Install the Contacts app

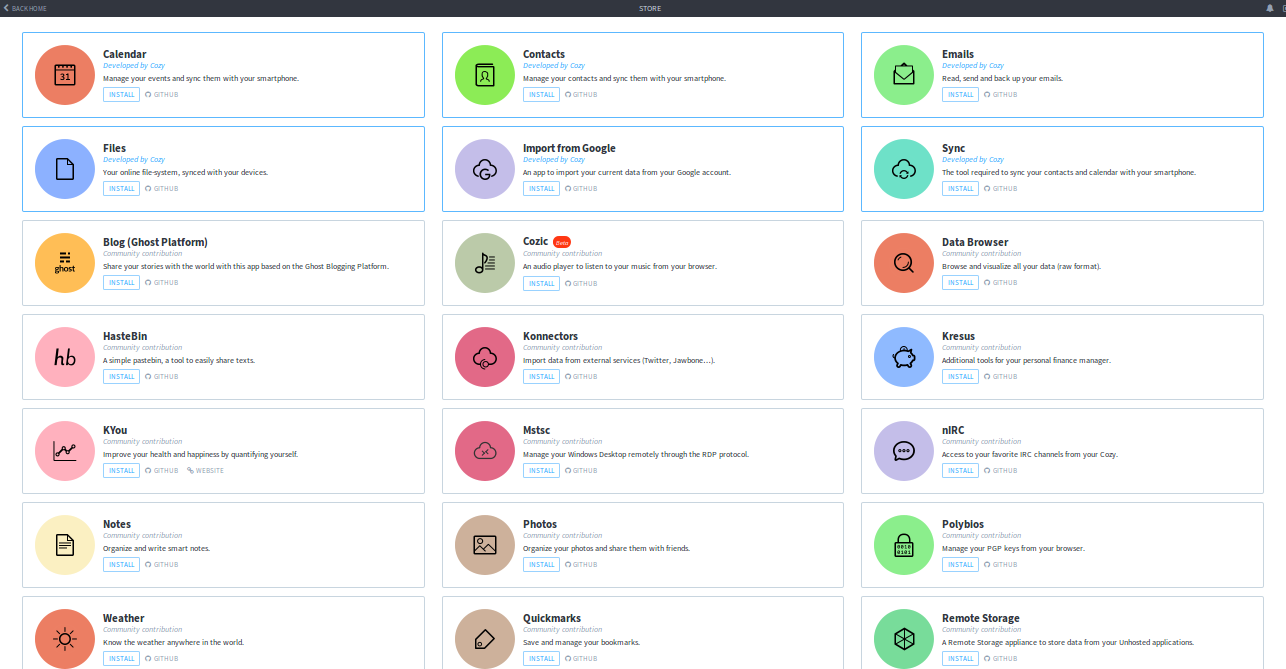(542, 95)
